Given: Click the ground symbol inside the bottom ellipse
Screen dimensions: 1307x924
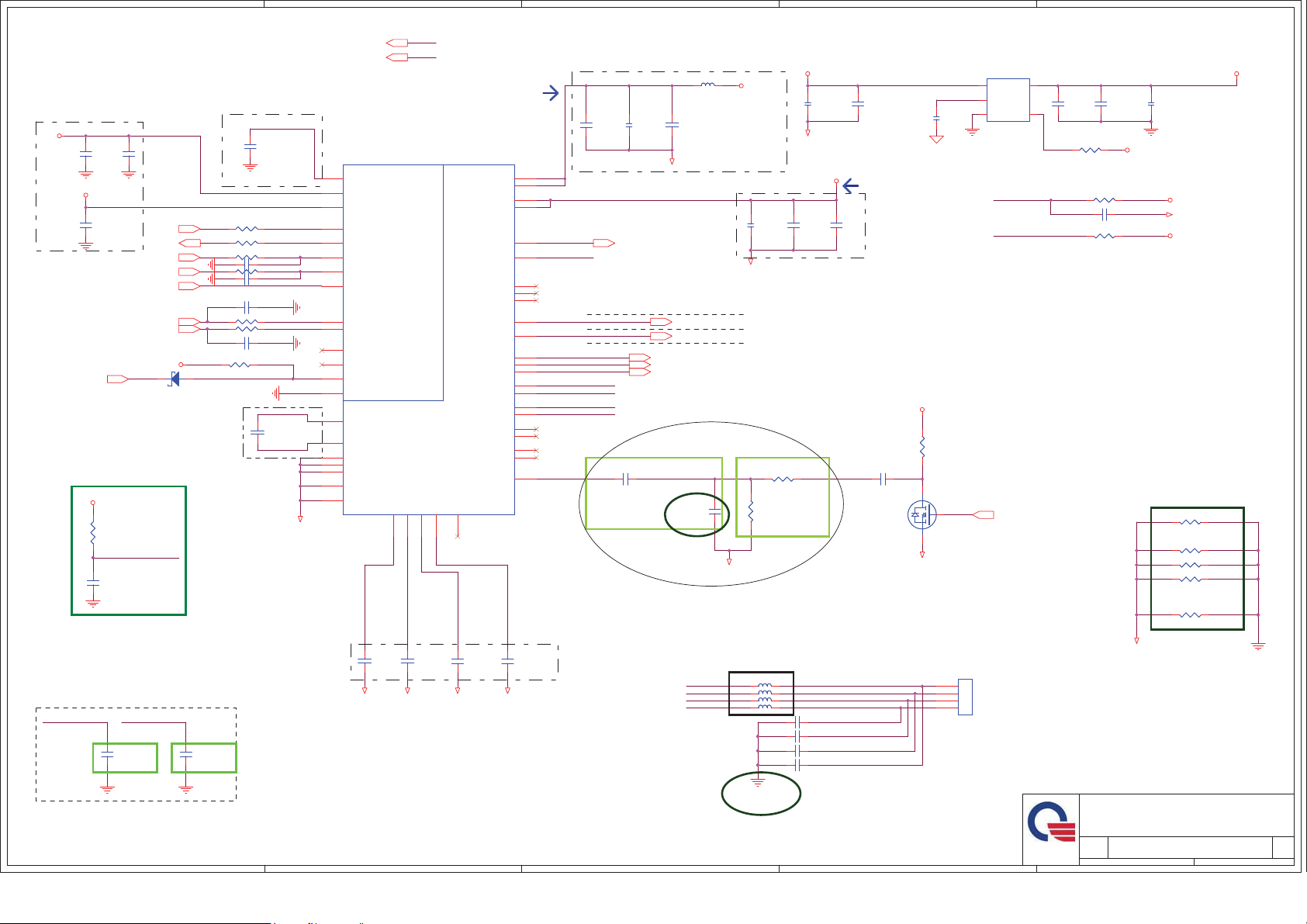Looking at the screenshot, I should 758,782.
